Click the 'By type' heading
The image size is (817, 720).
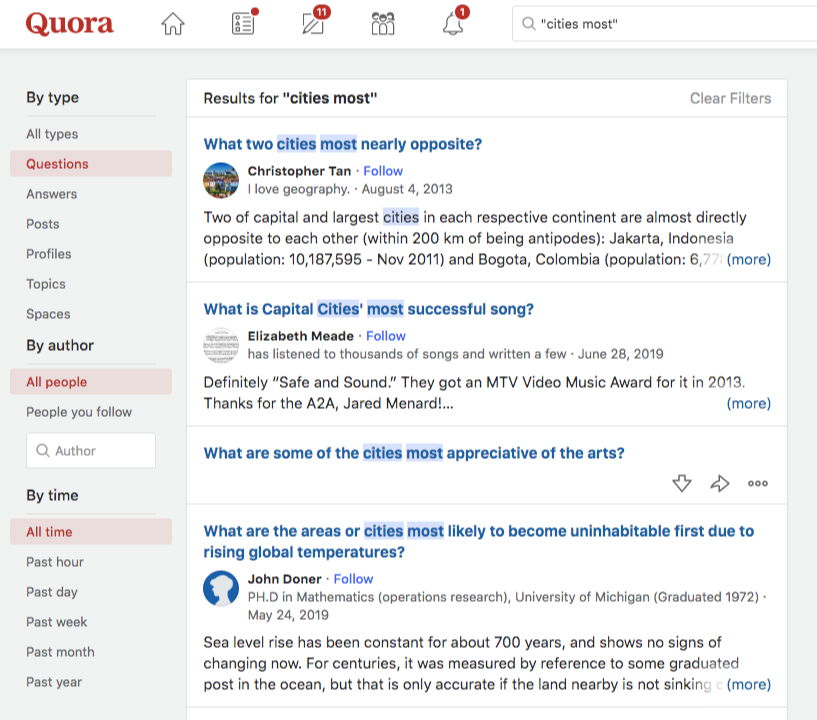53,97
